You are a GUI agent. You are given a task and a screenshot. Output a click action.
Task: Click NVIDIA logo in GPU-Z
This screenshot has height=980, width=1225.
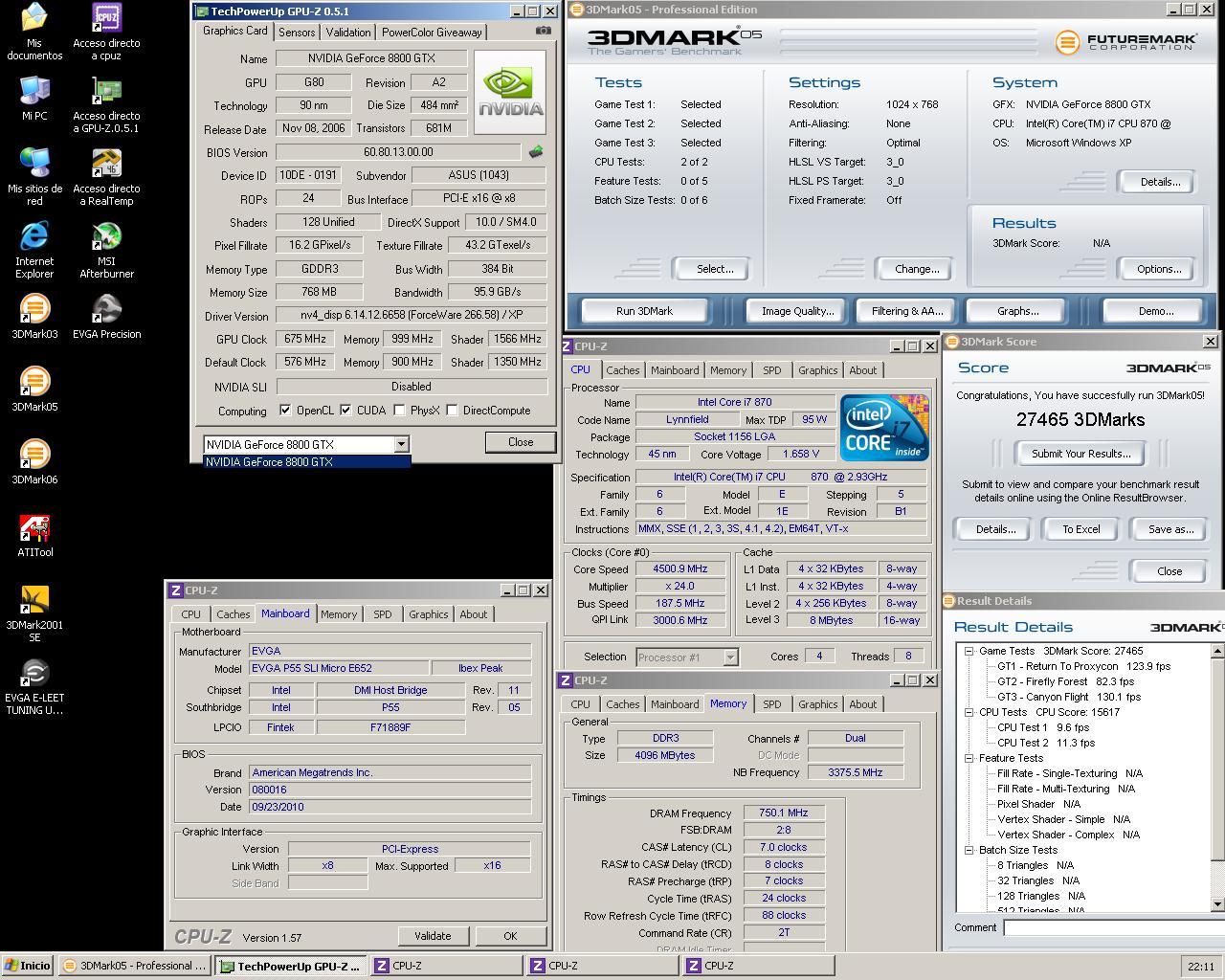[510, 93]
